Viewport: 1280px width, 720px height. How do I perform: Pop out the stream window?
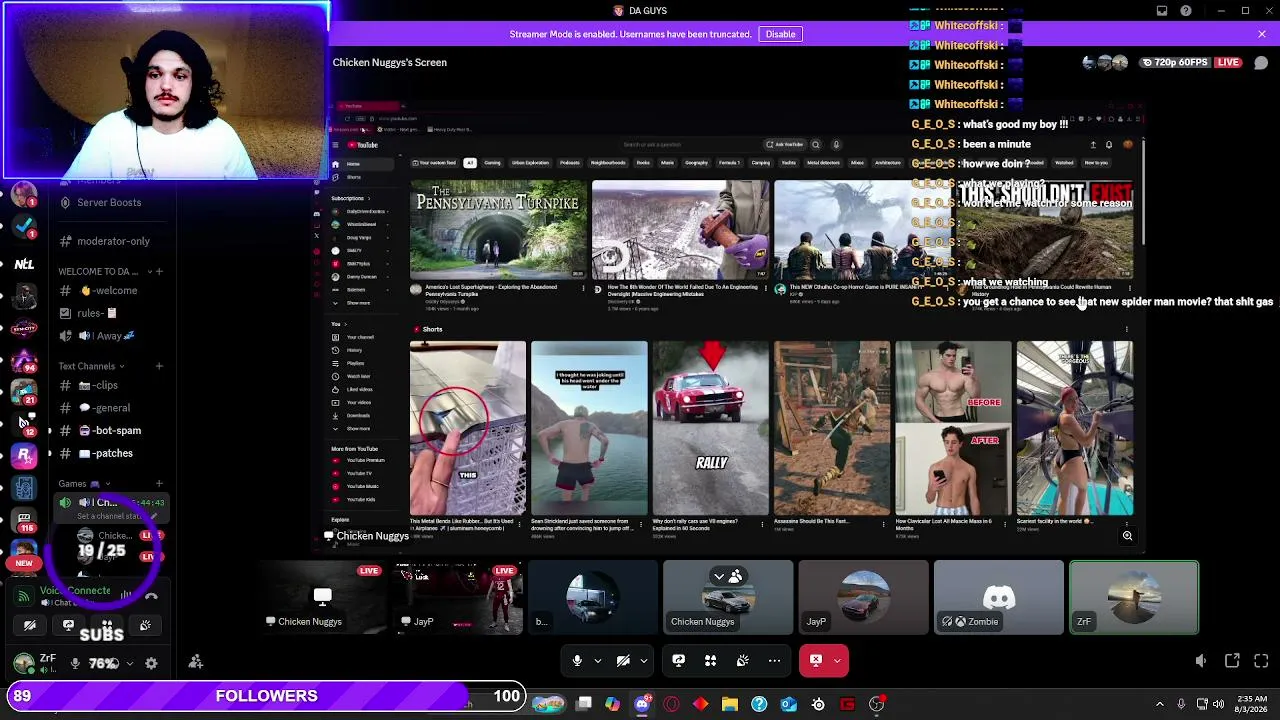(1232, 661)
